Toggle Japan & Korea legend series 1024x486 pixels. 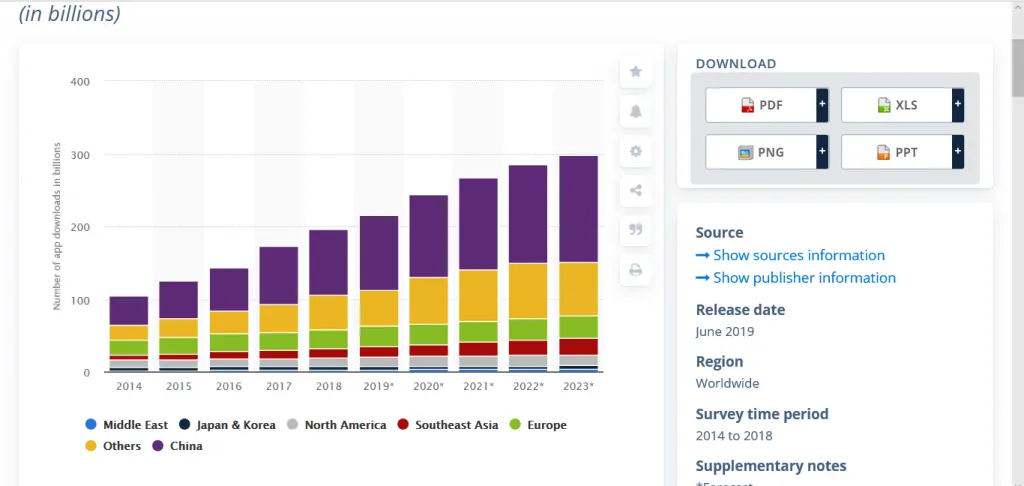point(227,425)
